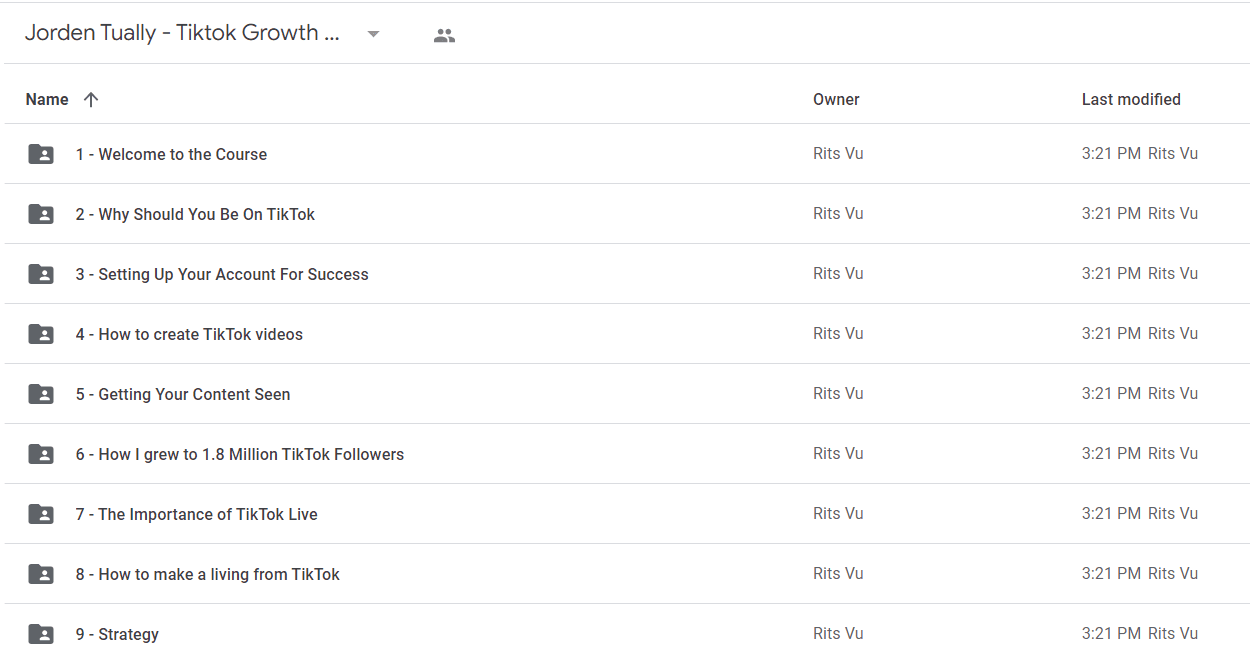This screenshot has height=658, width=1250.
Task: Select the 4 - How to create TikTok videos row
Action: 627,334
